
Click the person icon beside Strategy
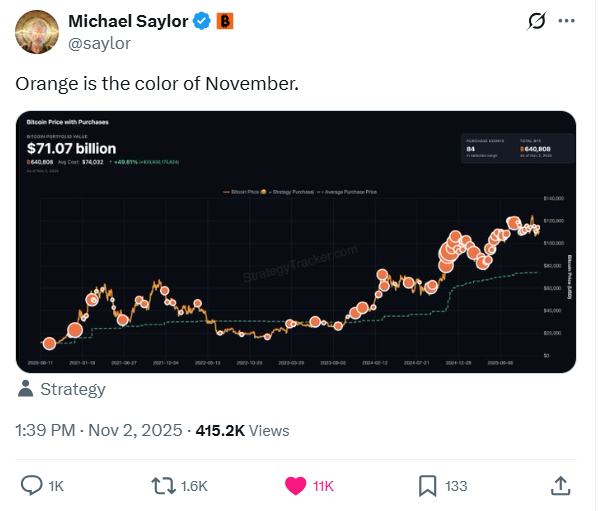click(x=26, y=389)
